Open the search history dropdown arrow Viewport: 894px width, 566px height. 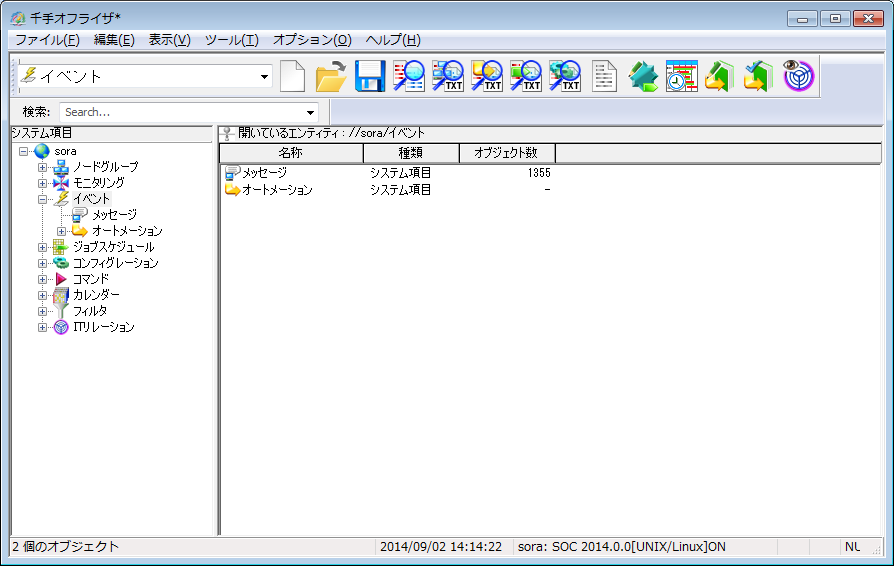(310, 112)
